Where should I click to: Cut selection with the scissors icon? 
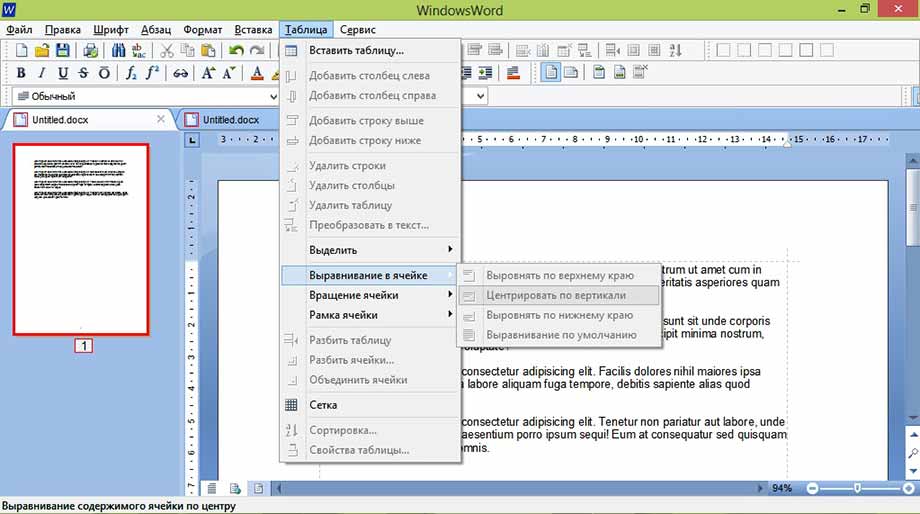click(167, 50)
